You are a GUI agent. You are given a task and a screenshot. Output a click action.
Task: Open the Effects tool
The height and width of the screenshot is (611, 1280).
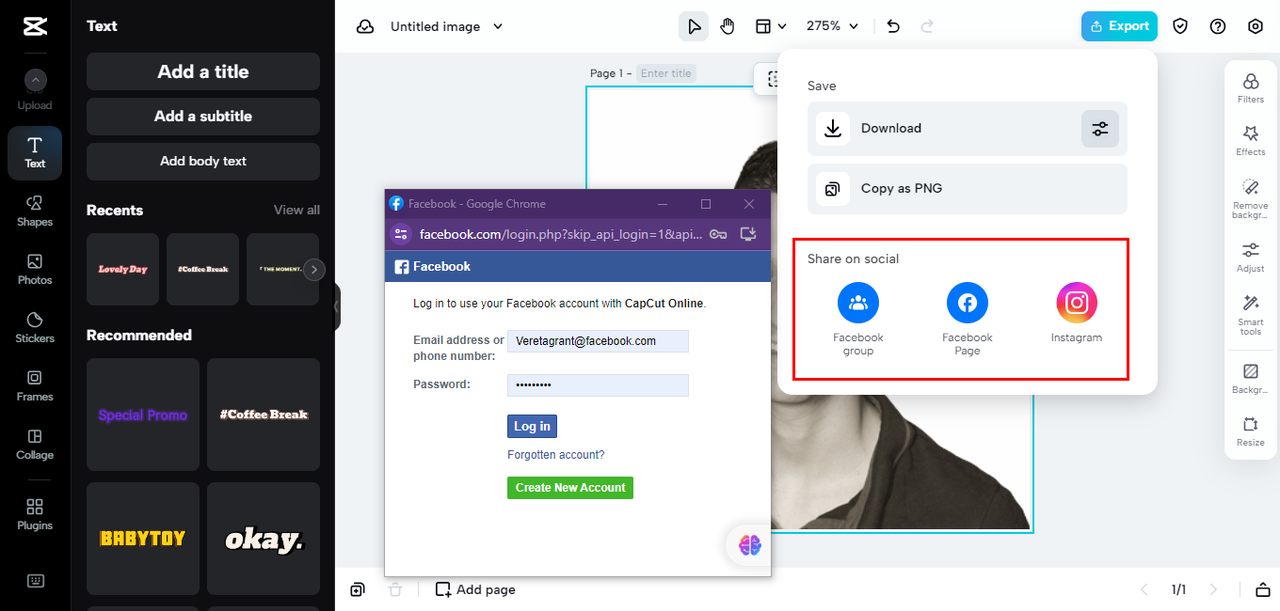click(1251, 140)
